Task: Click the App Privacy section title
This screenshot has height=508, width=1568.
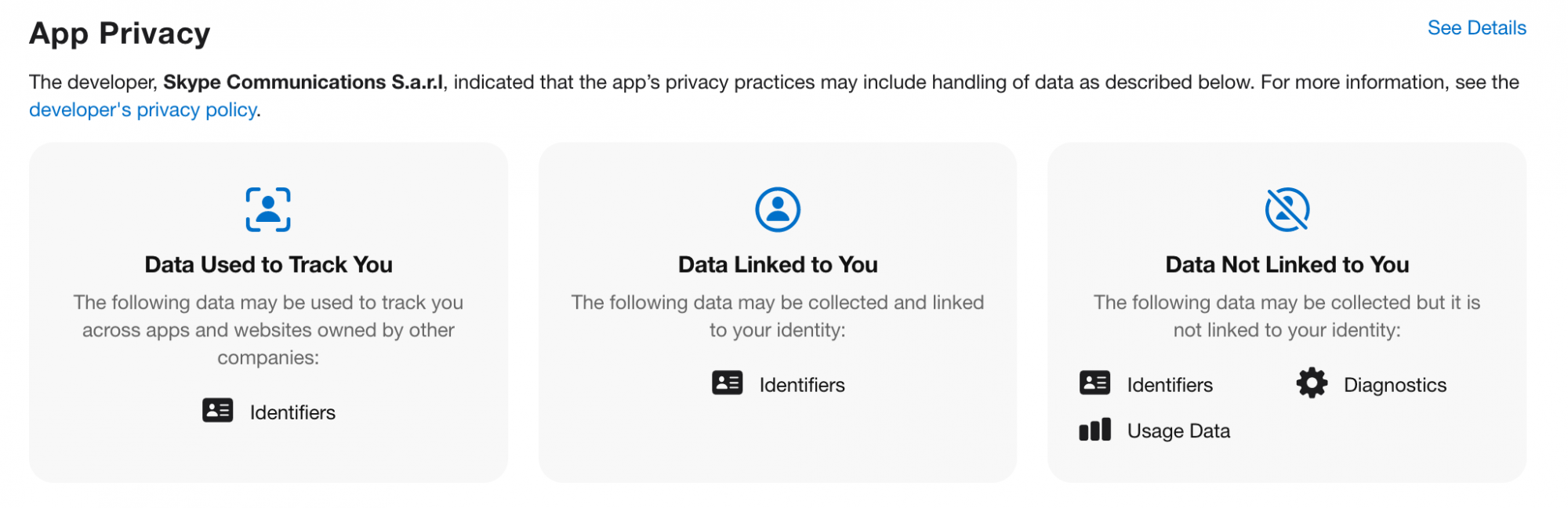Action: tap(120, 34)
